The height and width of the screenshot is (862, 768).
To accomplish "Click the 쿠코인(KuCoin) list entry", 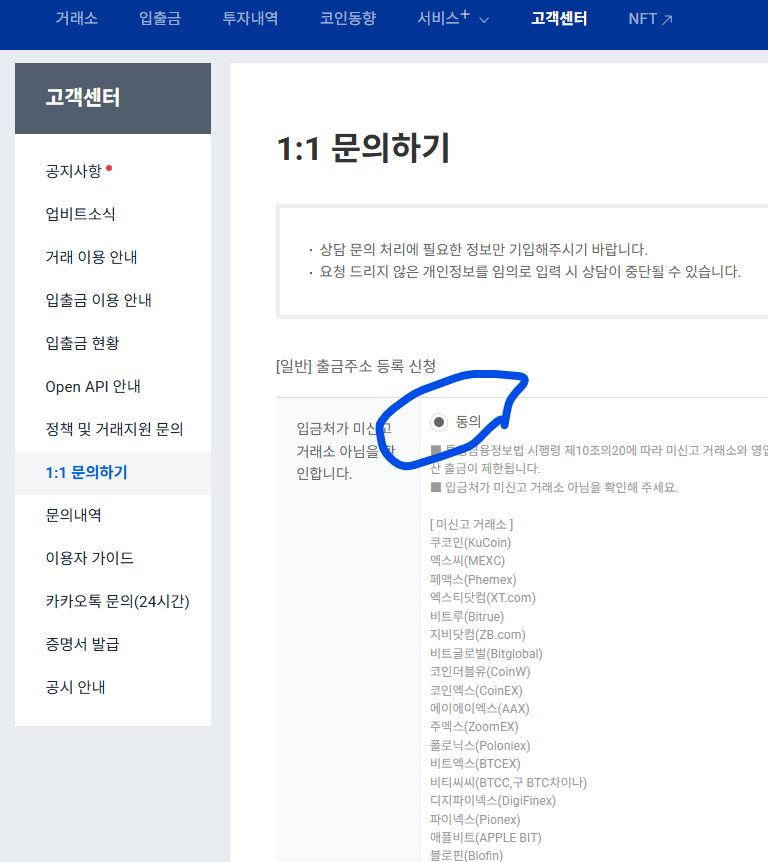I will [471, 543].
